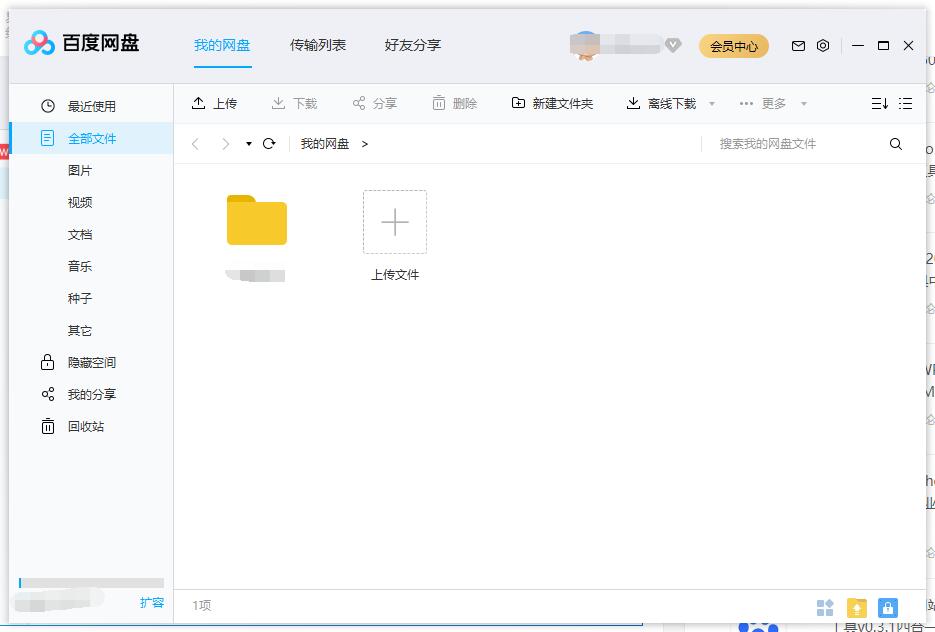935x632 pixels.
Task: Click the 1项 item count text
Action: (x=202, y=605)
